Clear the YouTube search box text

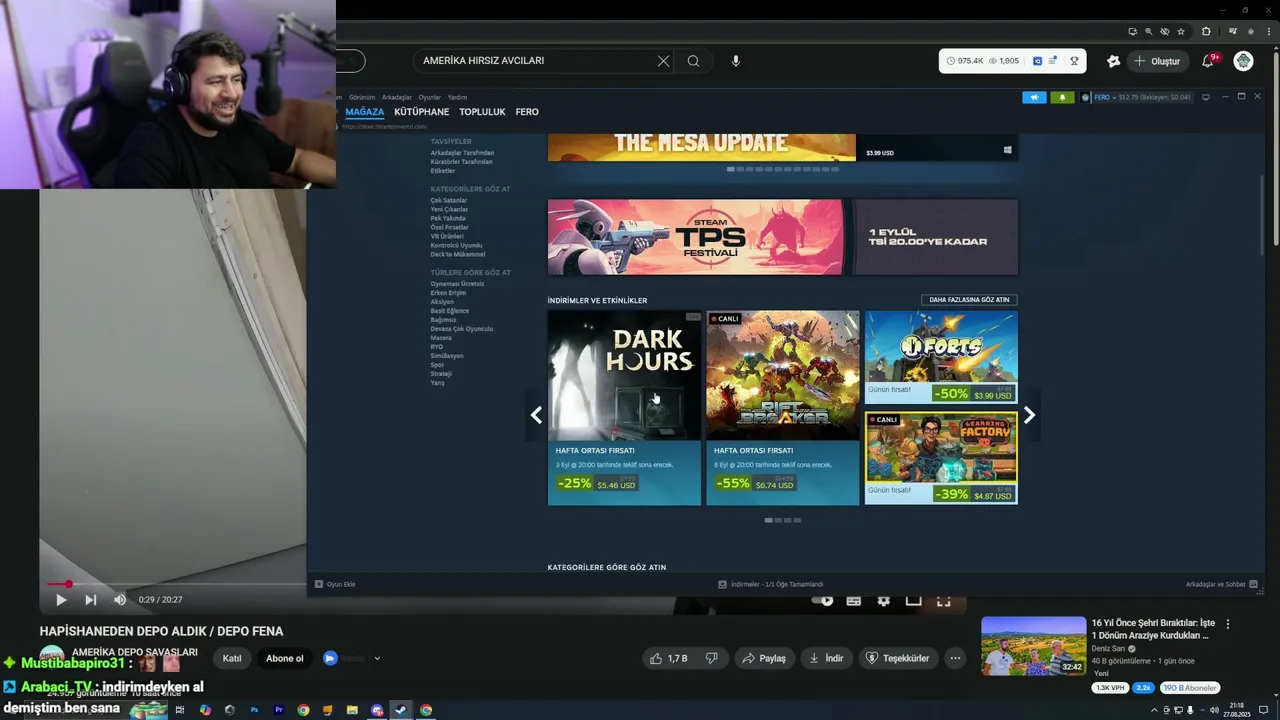(663, 61)
